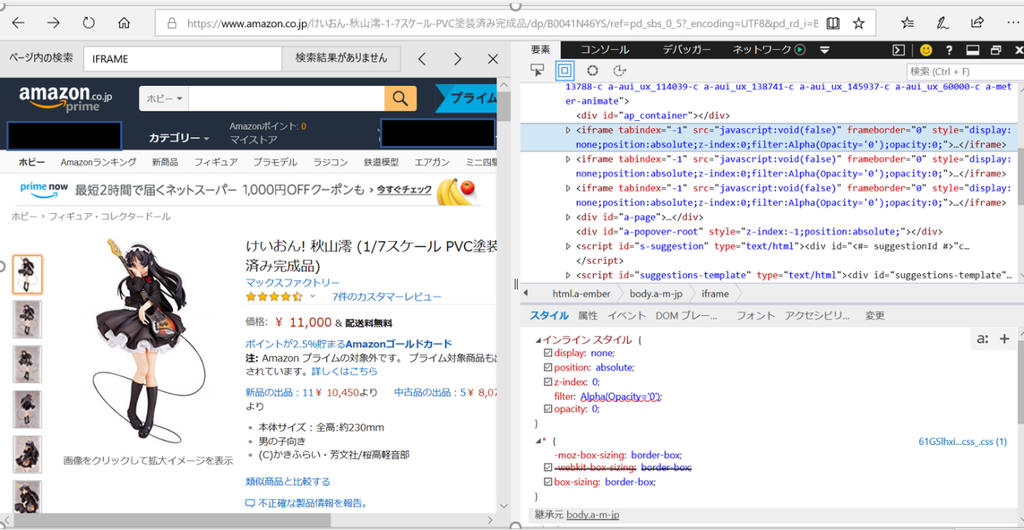Click the 今すぐチェック banner link
Viewport: 1024px width, 530px height.
[x=404, y=190]
